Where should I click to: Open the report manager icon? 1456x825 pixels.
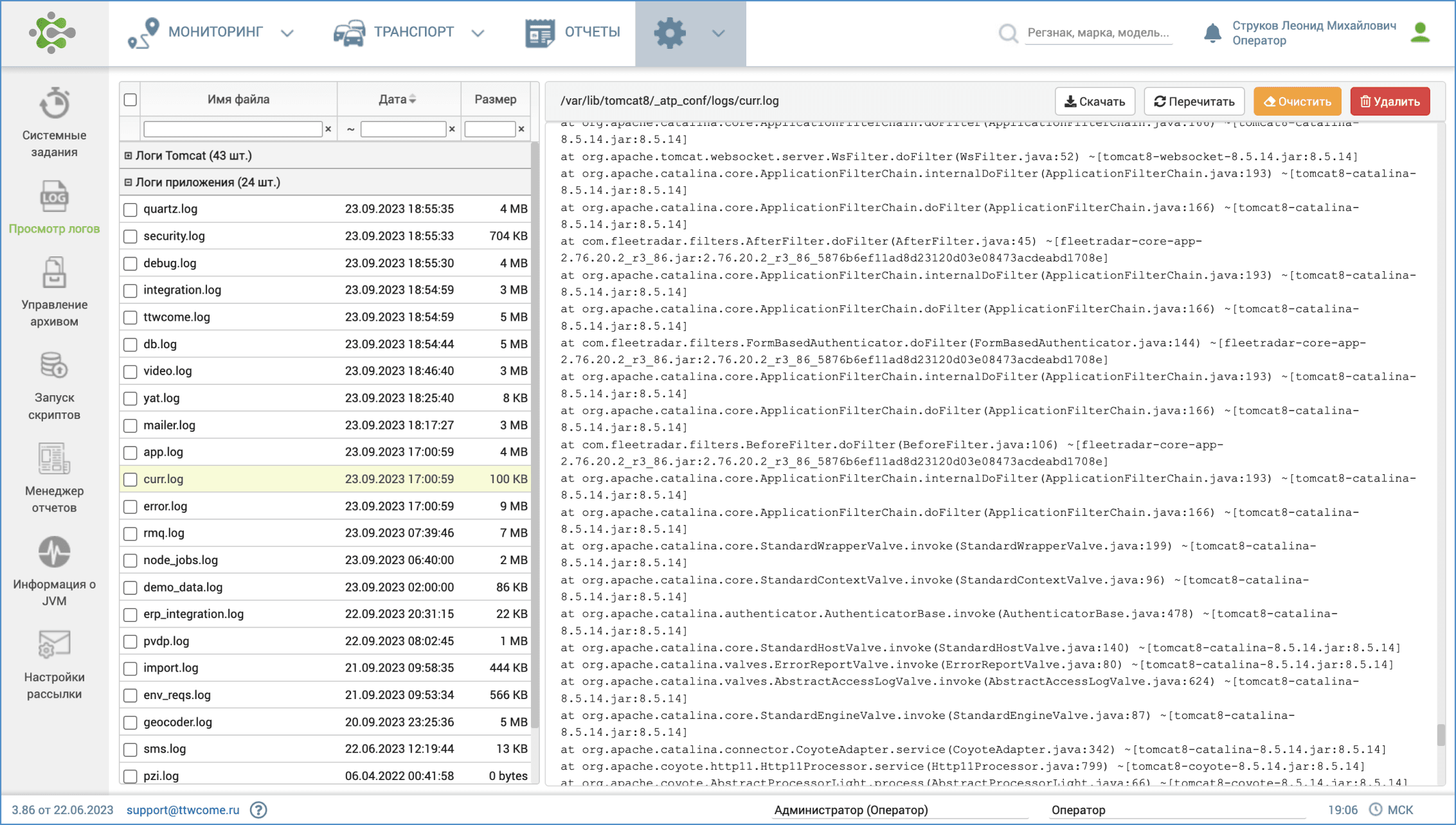(55, 459)
